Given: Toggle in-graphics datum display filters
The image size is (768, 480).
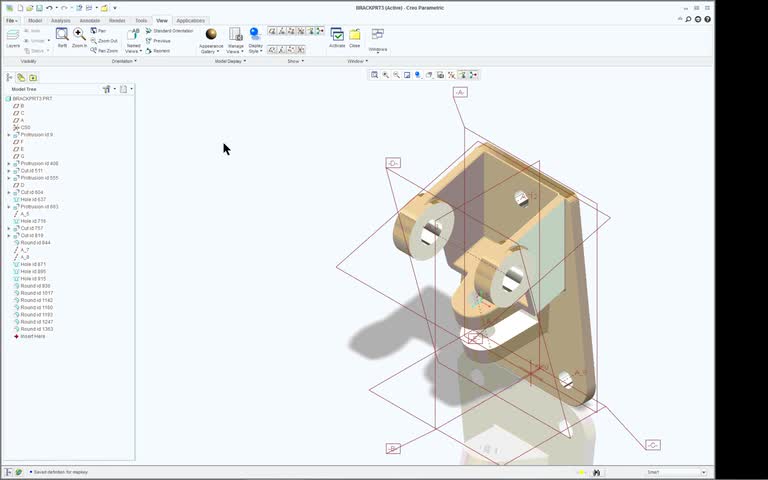Looking at the screenshot, I should coord(452,75).
